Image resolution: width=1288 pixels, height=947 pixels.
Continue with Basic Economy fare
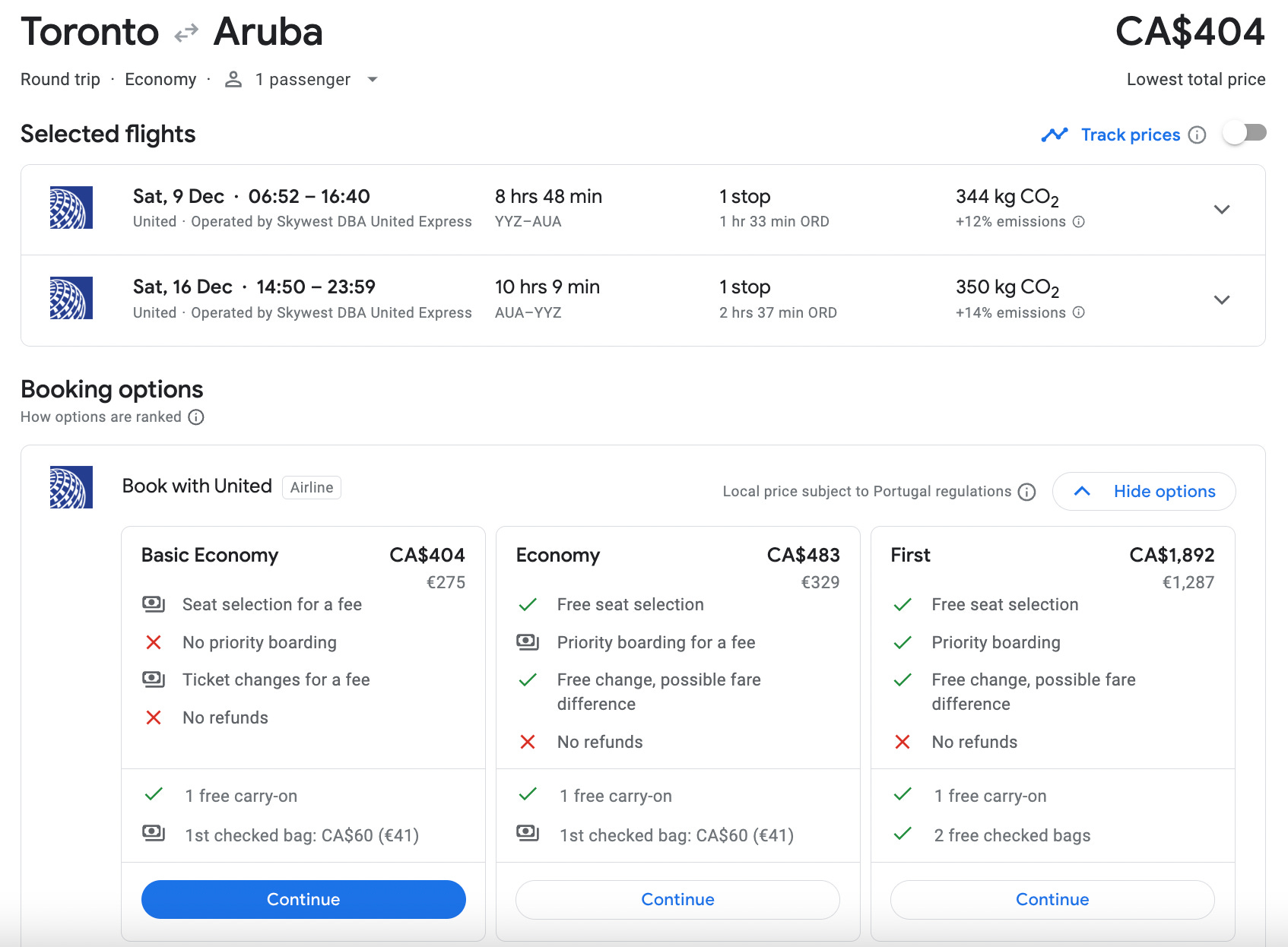tap(303, 899)
